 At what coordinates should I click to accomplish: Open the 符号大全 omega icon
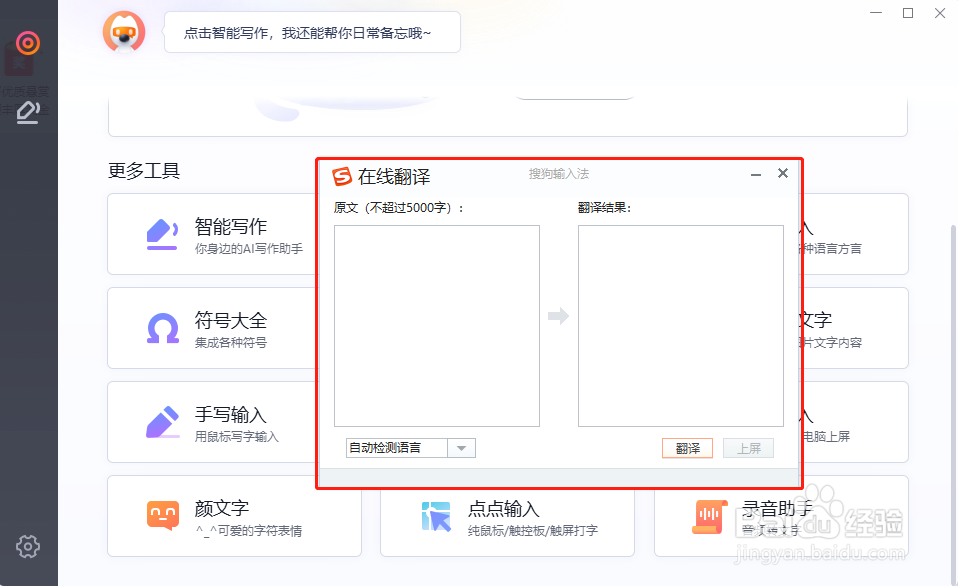click(x=163, y=329)
